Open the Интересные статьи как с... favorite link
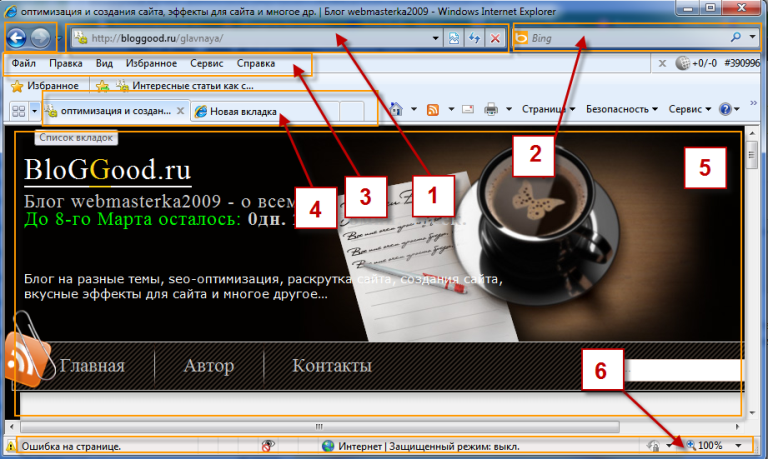 (185, 86)
